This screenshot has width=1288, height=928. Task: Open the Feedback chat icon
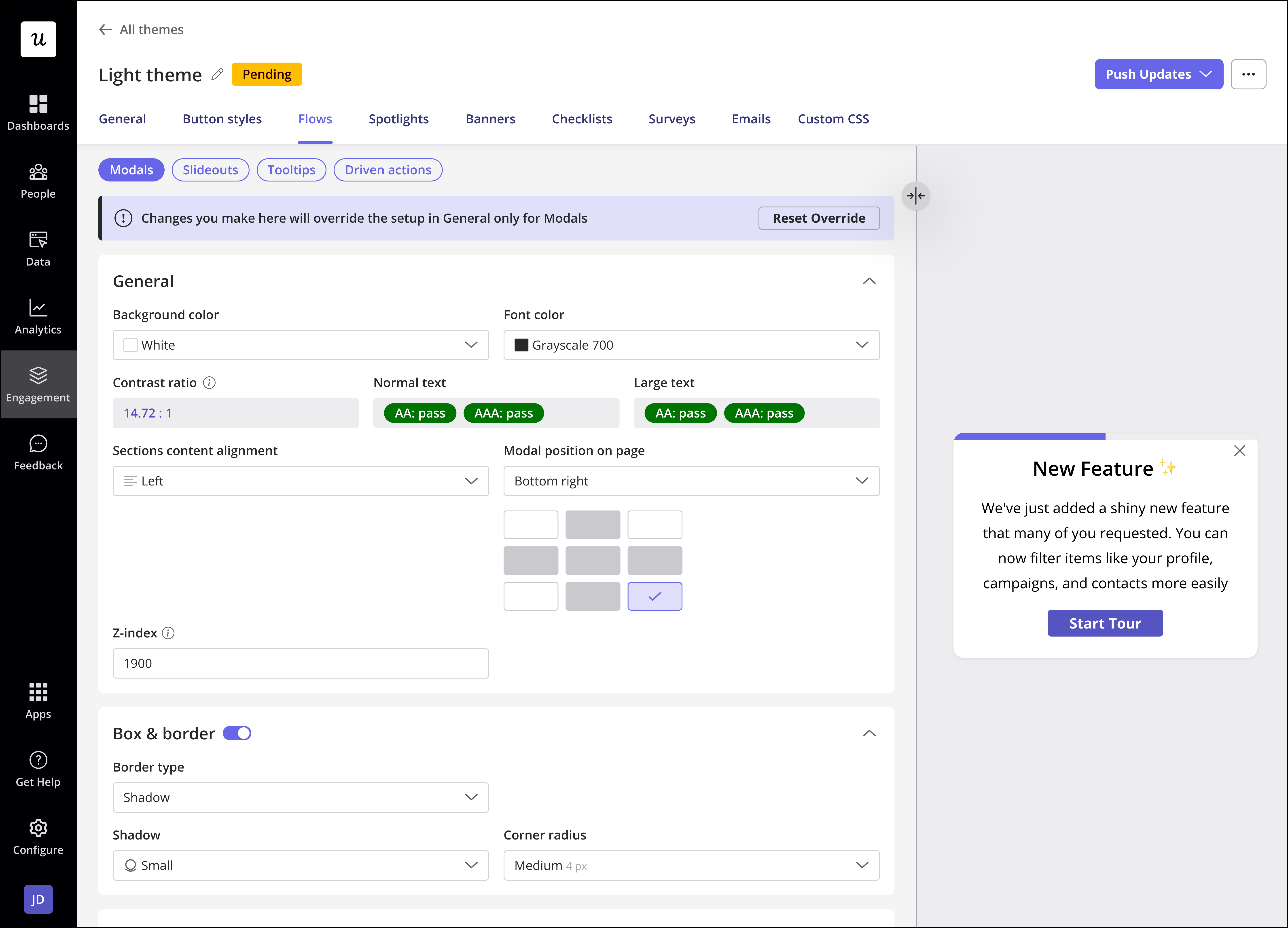(x=38, y=443)
